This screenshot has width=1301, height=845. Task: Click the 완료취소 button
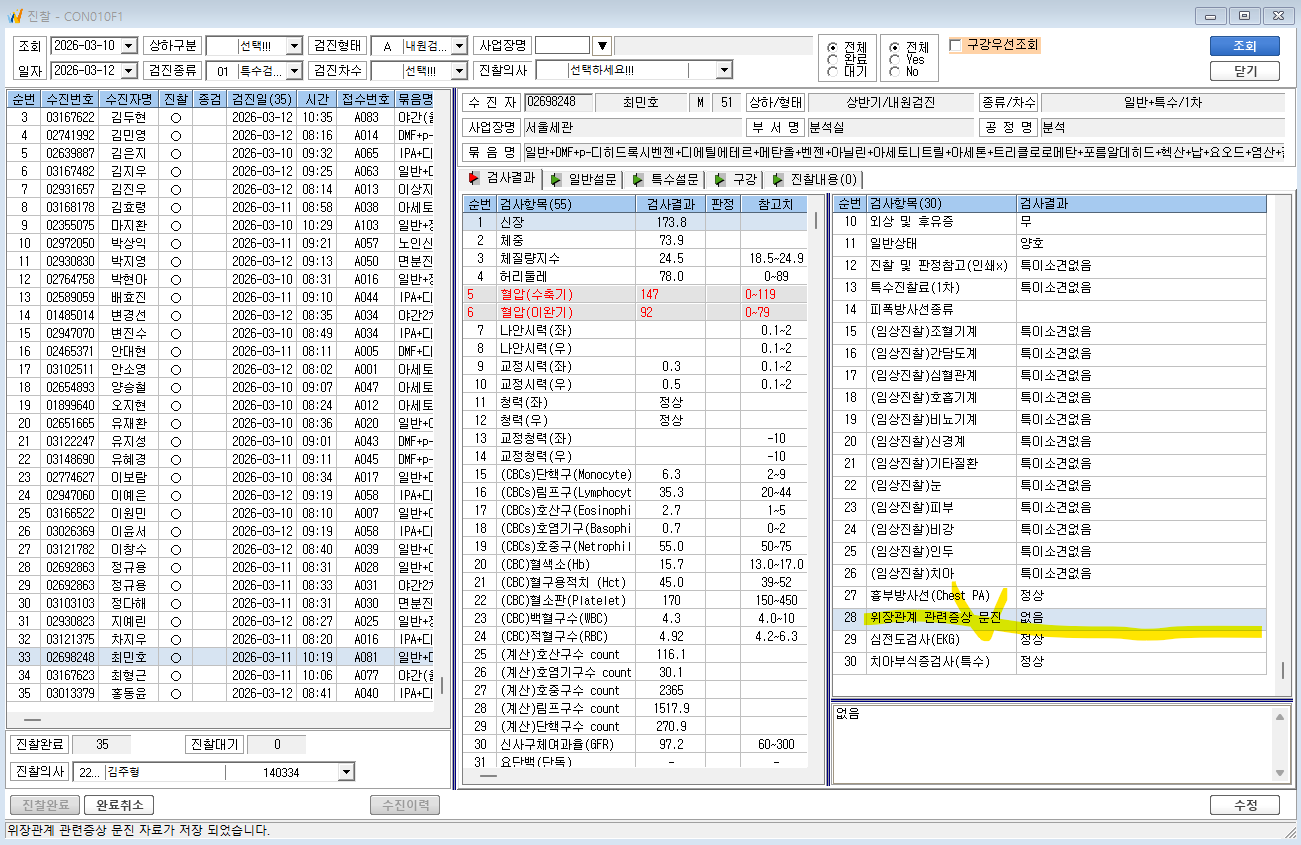(x=120, y=805)
